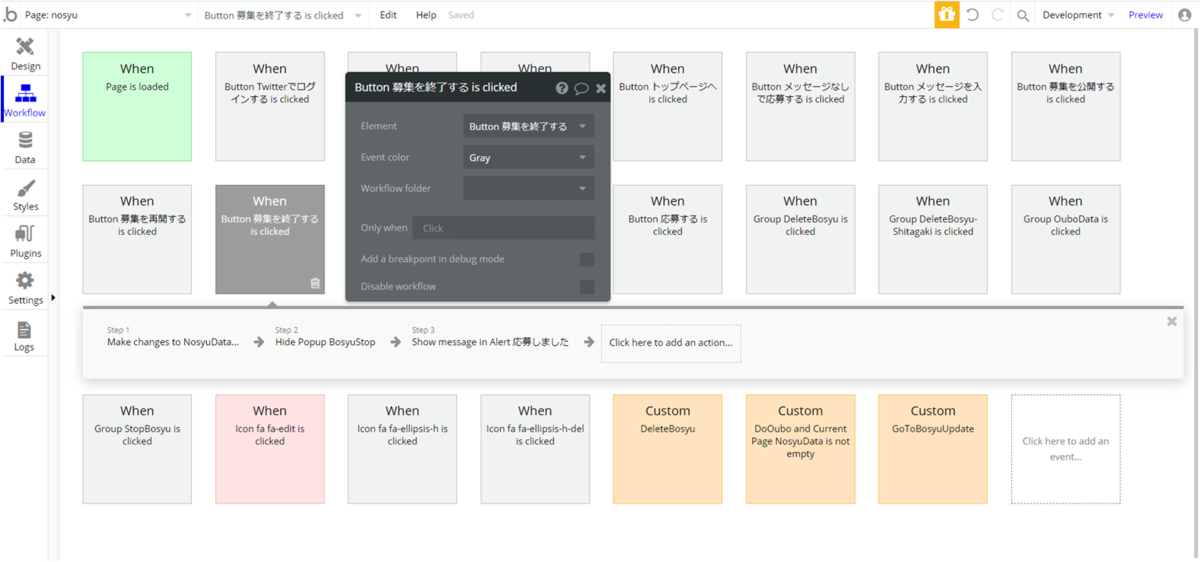Click the 'Saved' status text
1200x562 pixels.
click(461, 15)
